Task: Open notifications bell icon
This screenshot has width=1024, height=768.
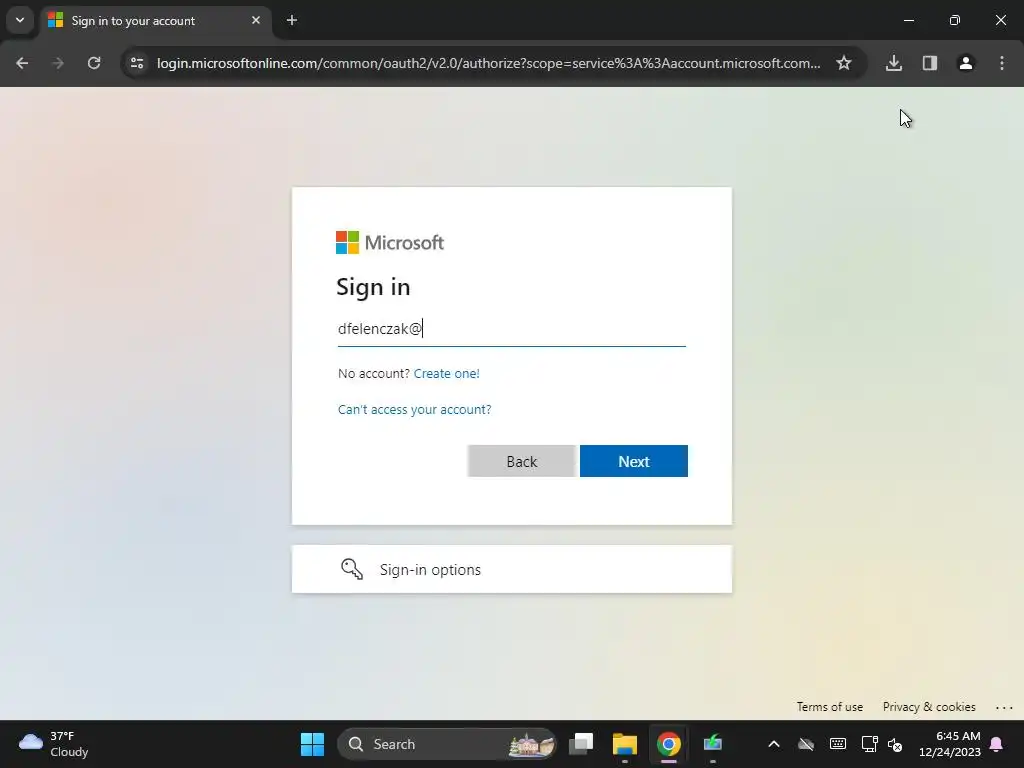Action: click(x=997, y=744)
